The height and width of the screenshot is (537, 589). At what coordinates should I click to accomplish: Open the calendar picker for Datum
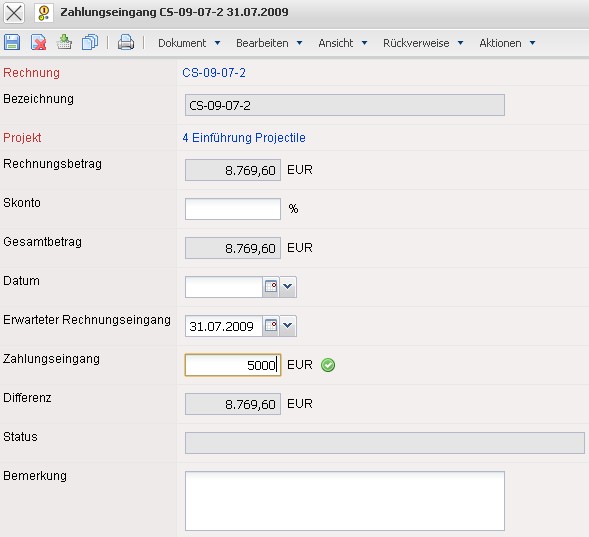pyautogui.click(x=270, y=287)
